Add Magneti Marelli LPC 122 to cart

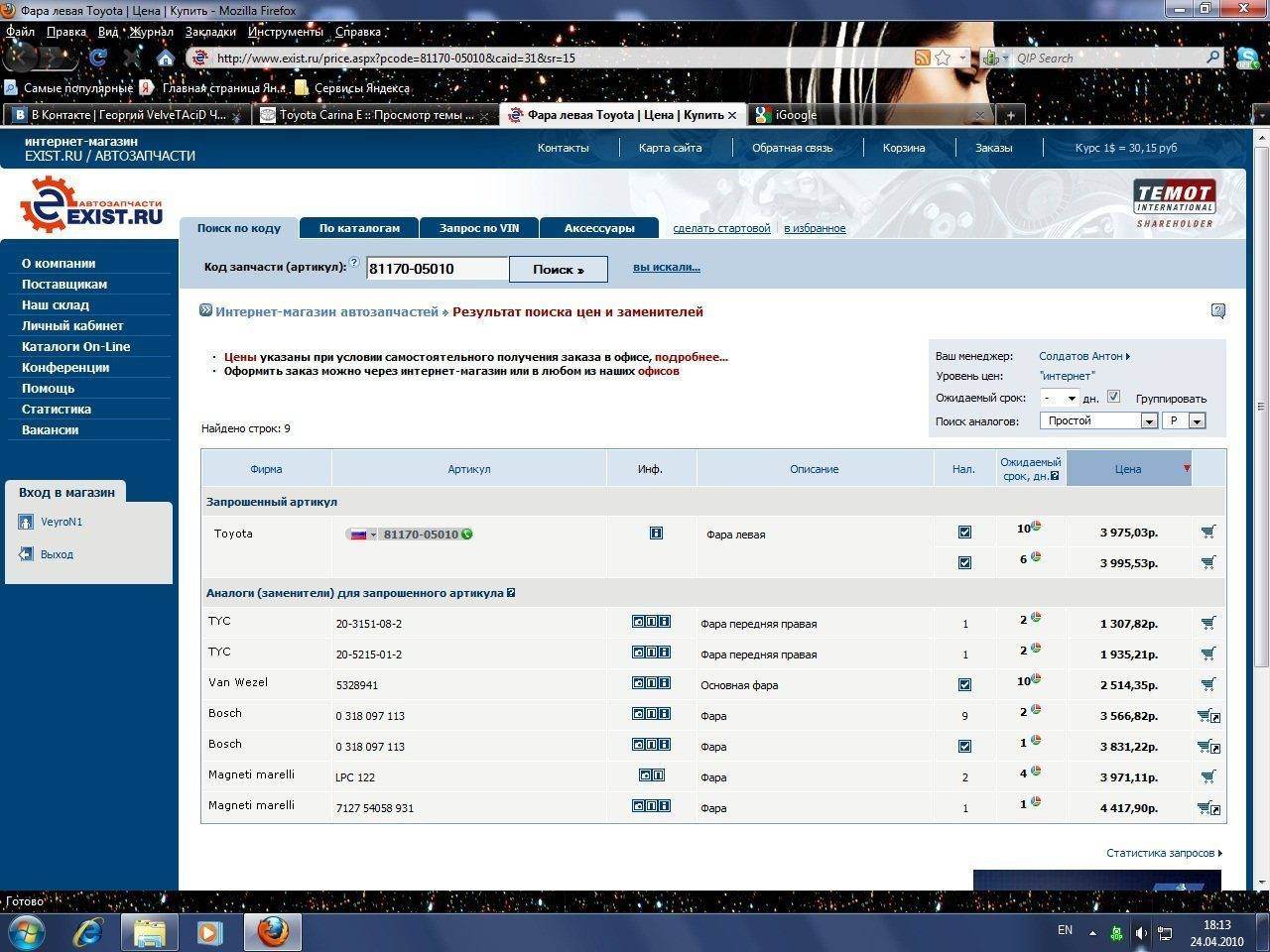pos(1207,776)
